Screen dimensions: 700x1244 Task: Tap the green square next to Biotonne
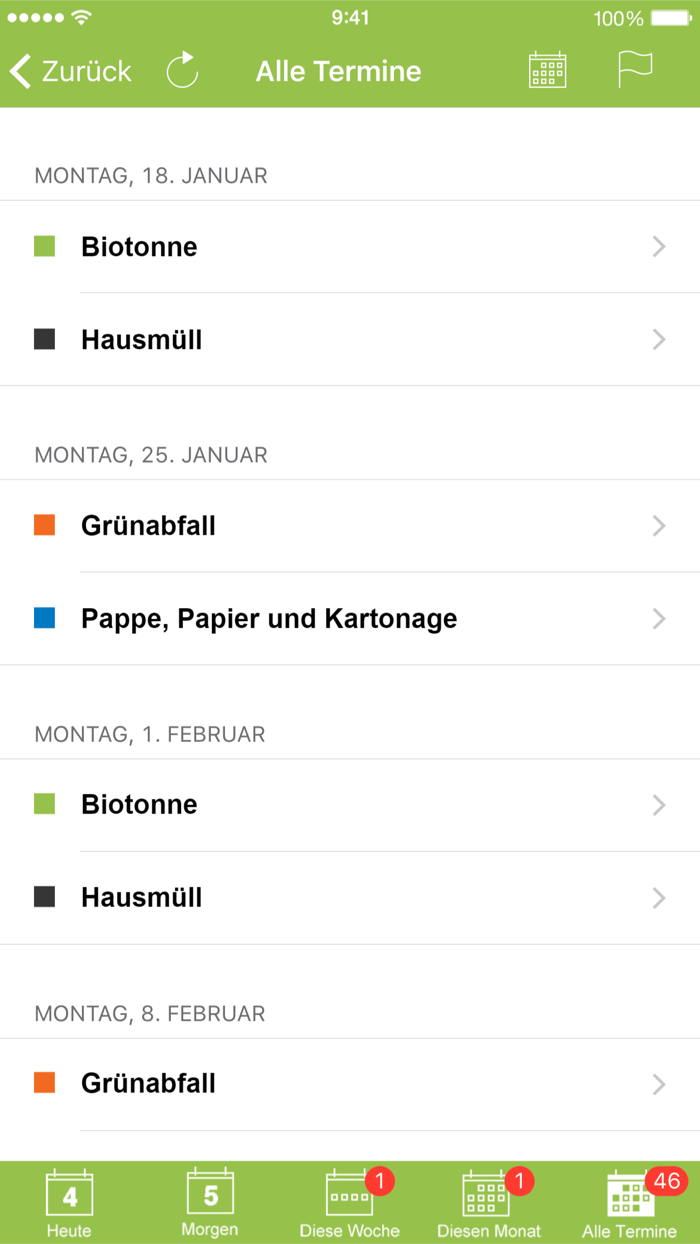[47, 246]
